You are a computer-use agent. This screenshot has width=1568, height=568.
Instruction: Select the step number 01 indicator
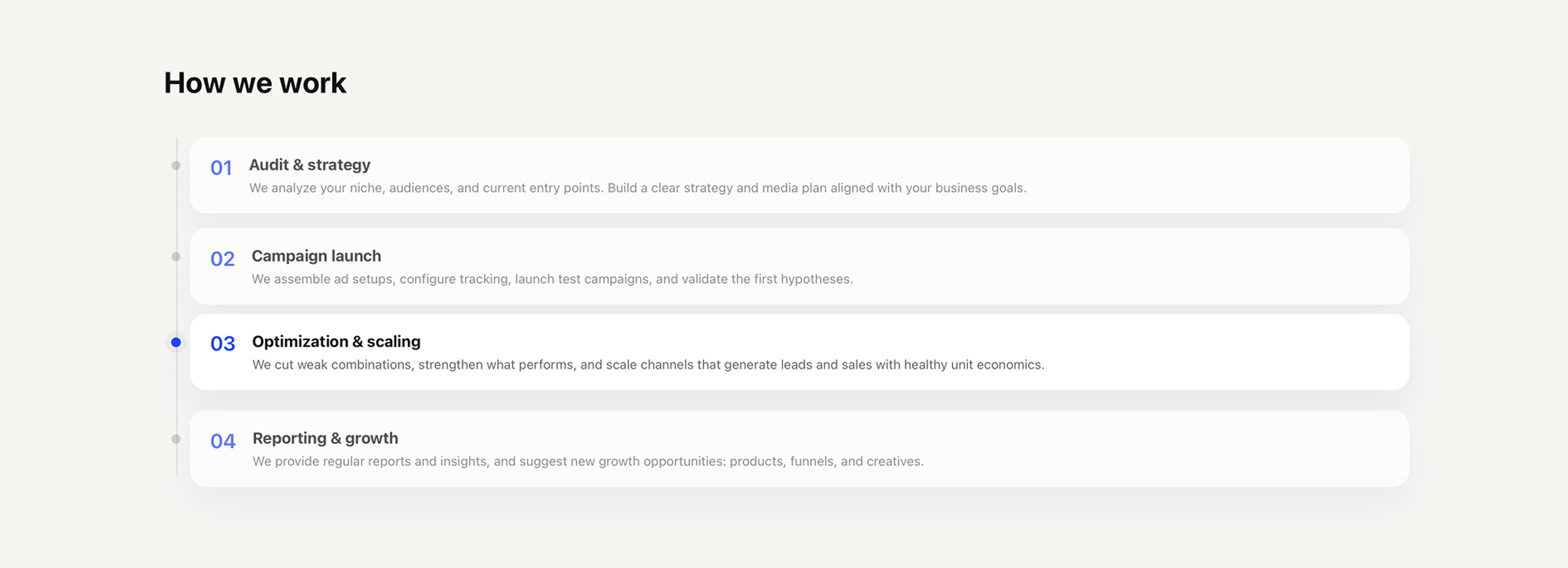coord(222,168)
